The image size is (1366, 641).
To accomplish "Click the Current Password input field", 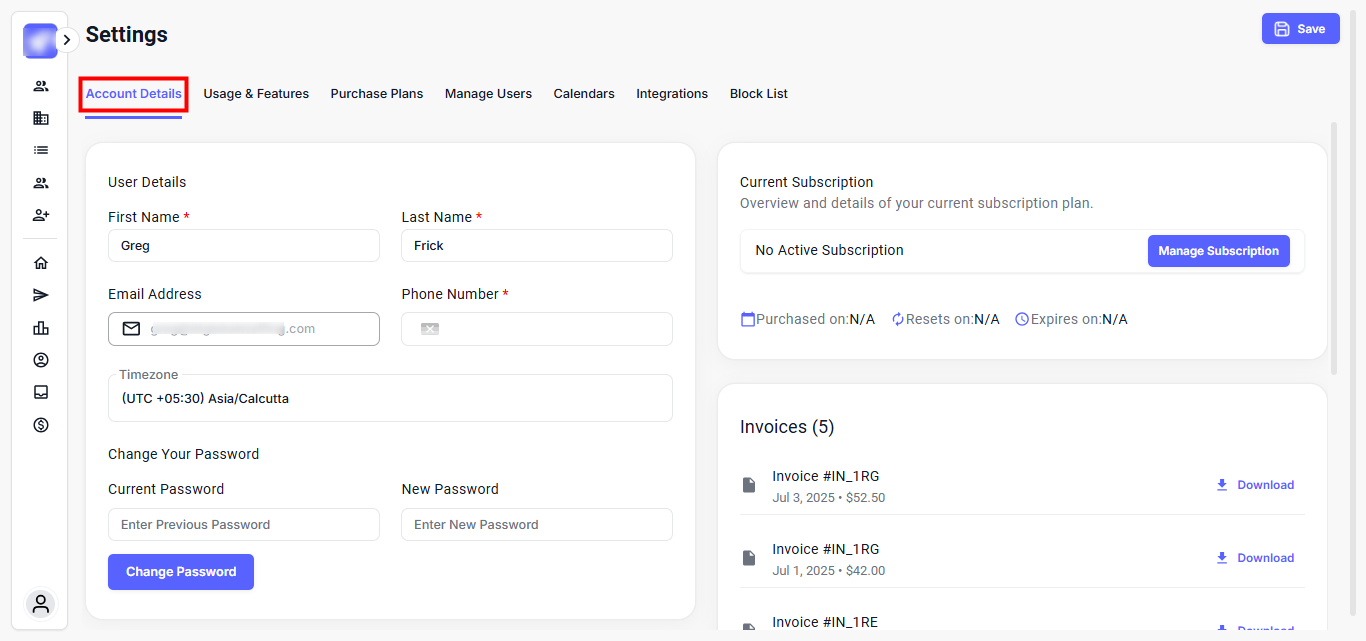I will coord(244,525).
